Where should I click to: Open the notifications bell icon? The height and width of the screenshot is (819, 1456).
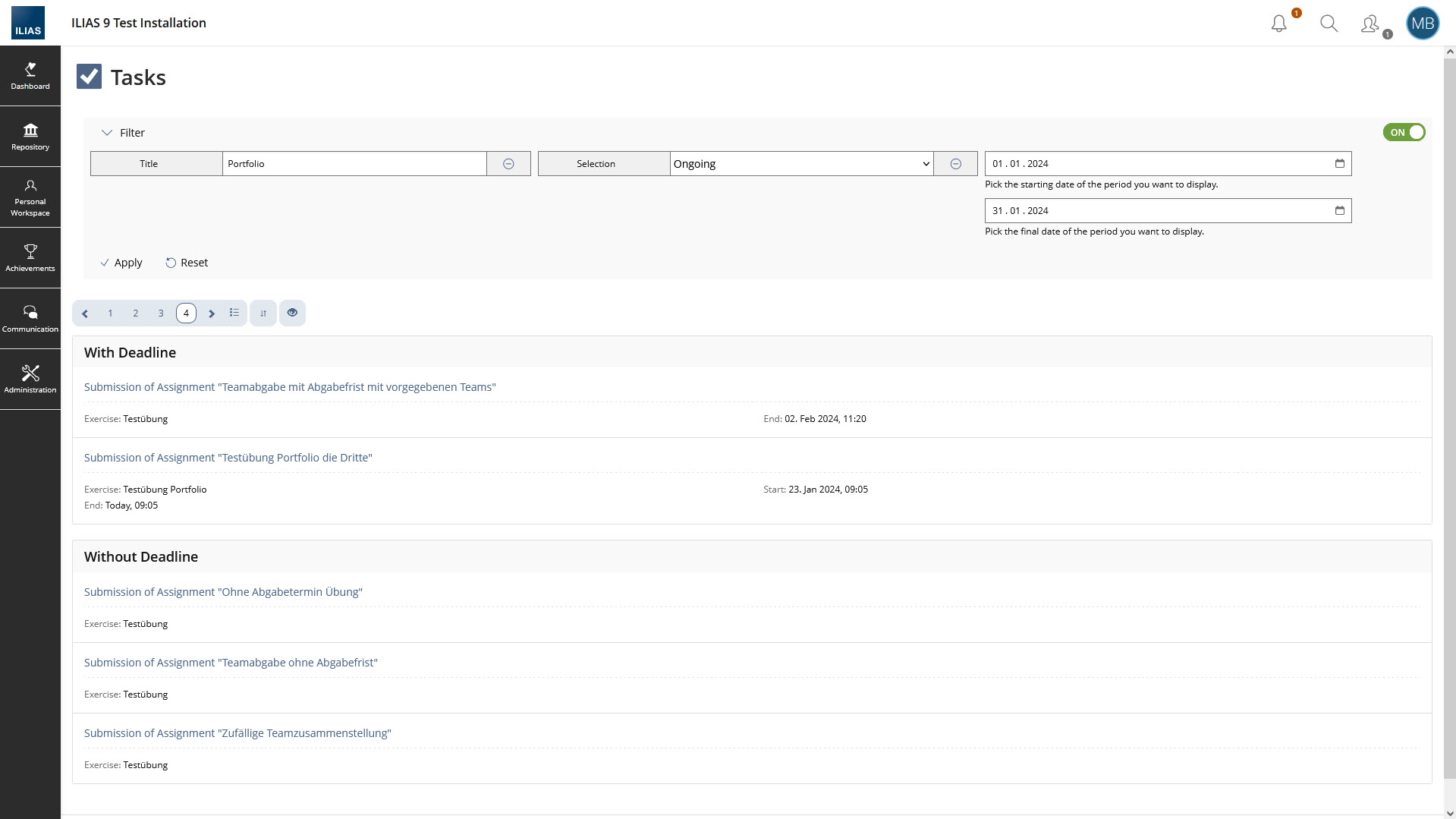pyautogui.click(x=1279, y=24)
